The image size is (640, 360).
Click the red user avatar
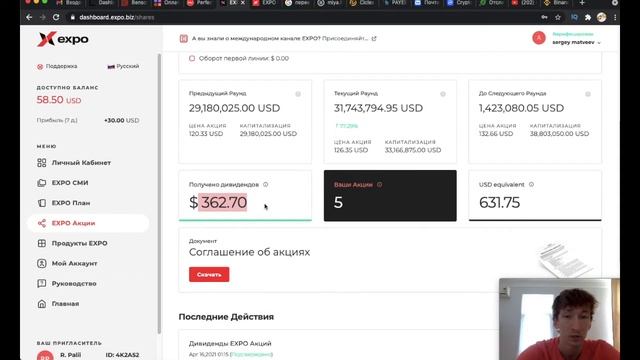(539, 38)
